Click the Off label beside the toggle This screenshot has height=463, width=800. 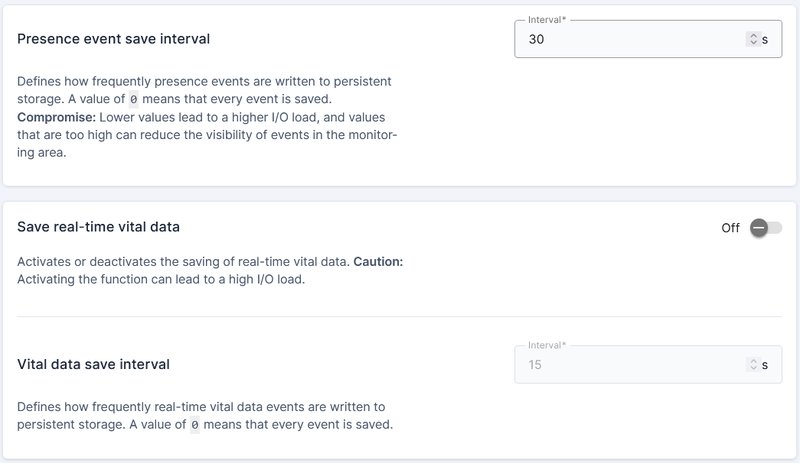(x=730, y=228)
